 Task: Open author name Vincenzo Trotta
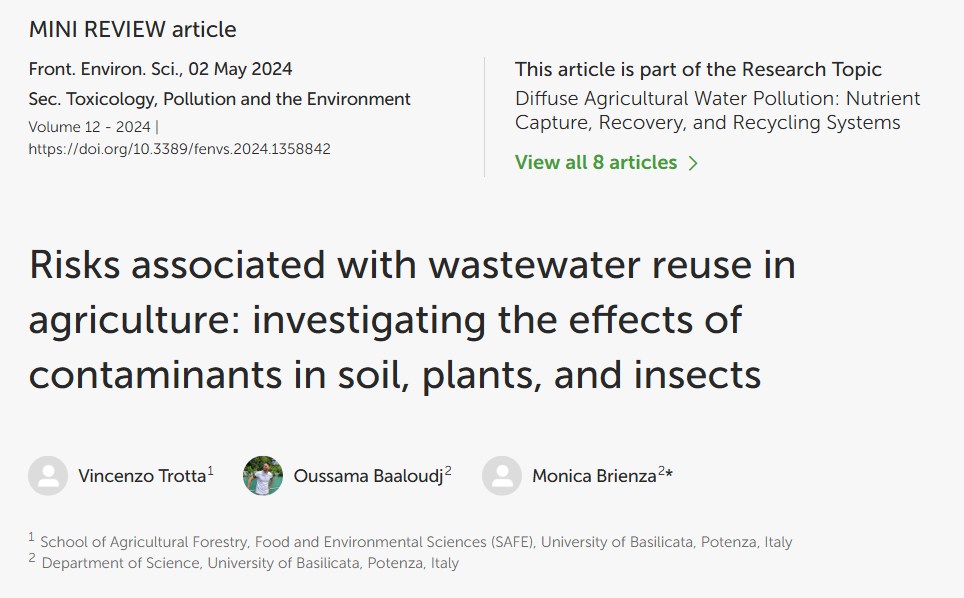pyautogui.click(x=142, y=476)
